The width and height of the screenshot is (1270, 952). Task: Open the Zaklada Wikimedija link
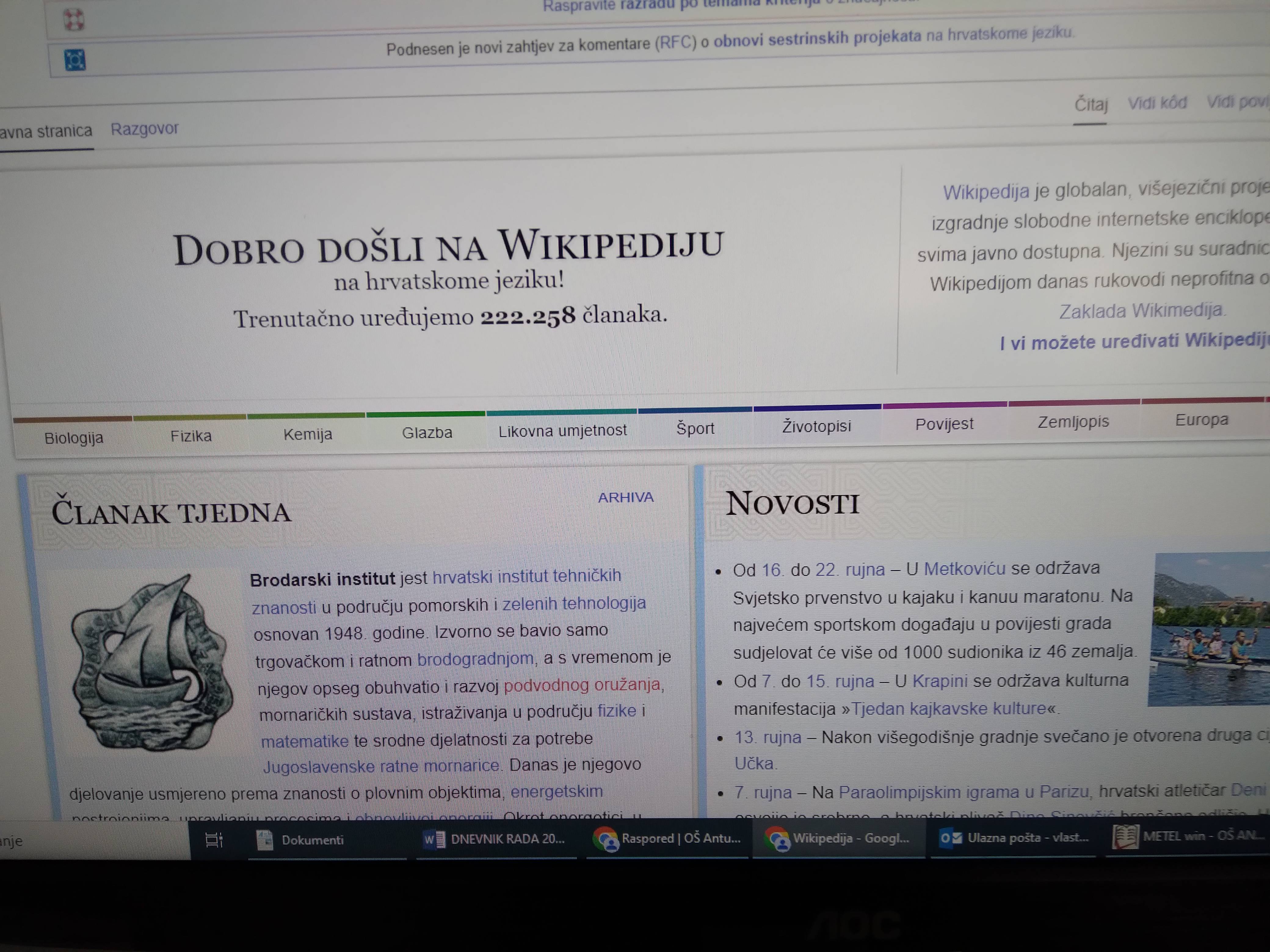coord(1141,310)
